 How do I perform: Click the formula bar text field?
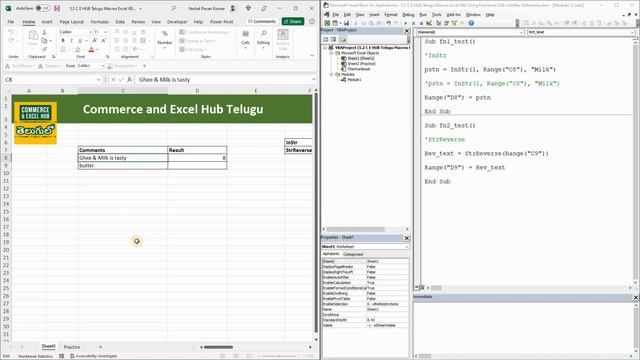tap(224, 80)
